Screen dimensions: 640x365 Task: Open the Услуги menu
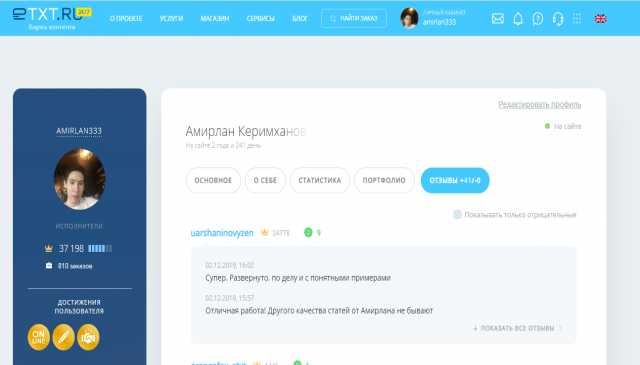pyautogui.click(x=171, y=19)
